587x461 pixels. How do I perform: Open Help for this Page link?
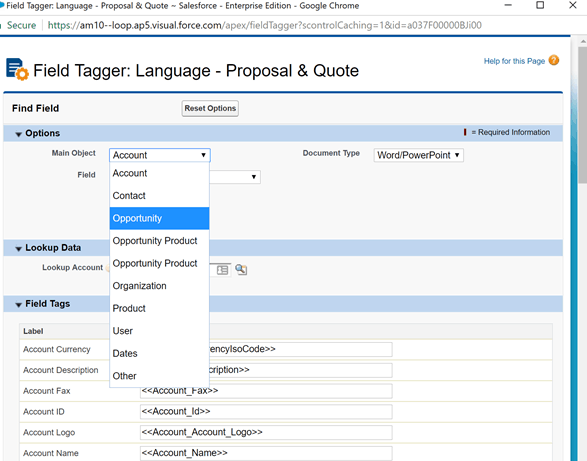[514, 61]
